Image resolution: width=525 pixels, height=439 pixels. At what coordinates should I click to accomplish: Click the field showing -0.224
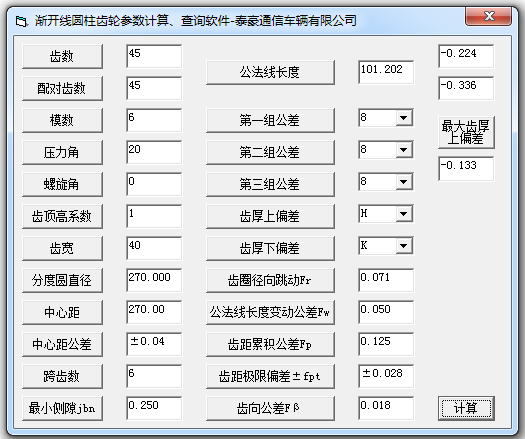pos(466,56)
